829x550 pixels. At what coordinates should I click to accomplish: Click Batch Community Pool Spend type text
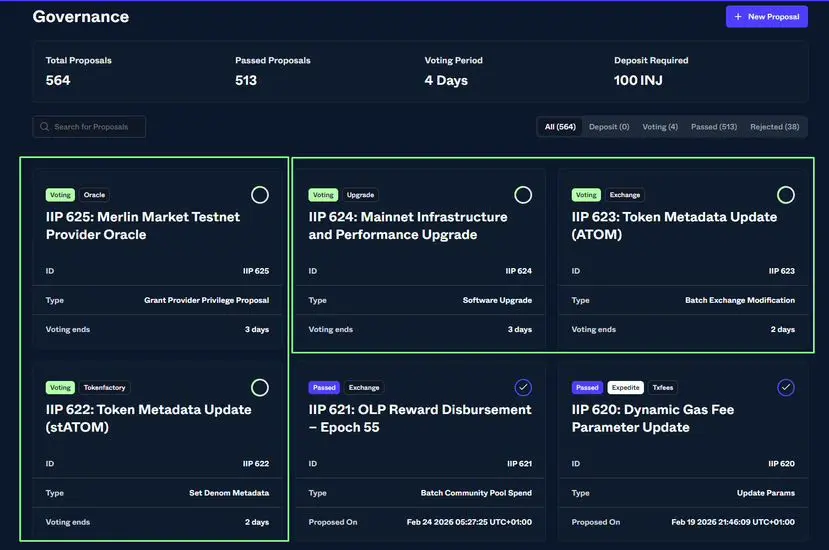click(x=476, y=493)
